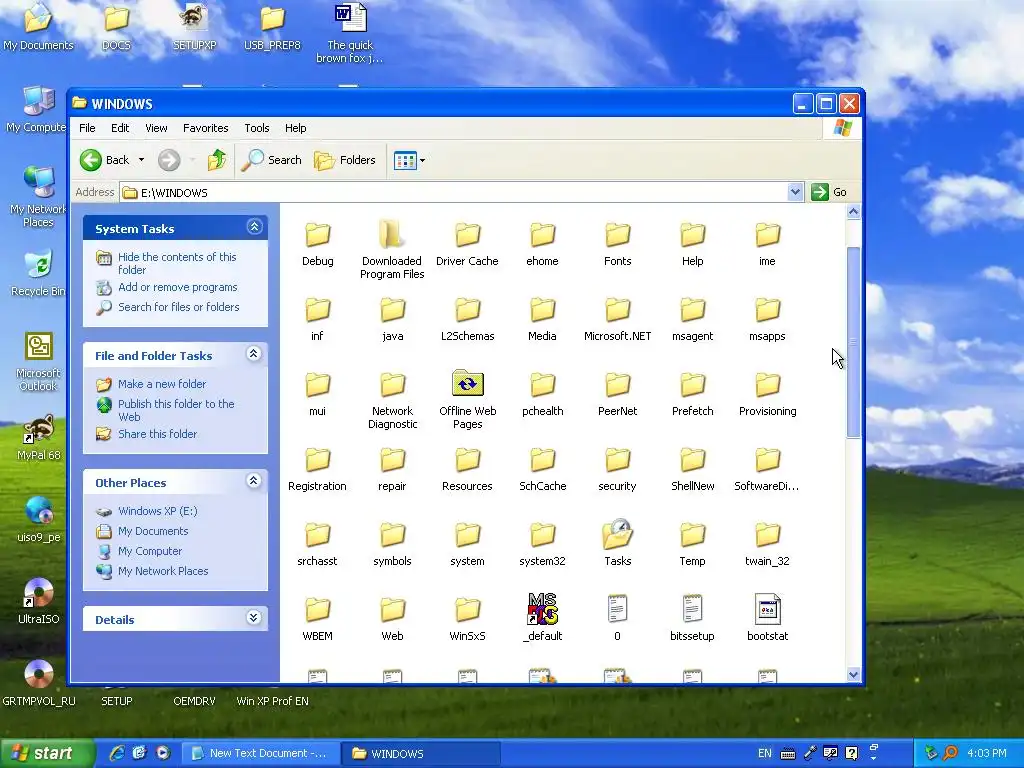
Task: Open the security folder
Action: 617,460
